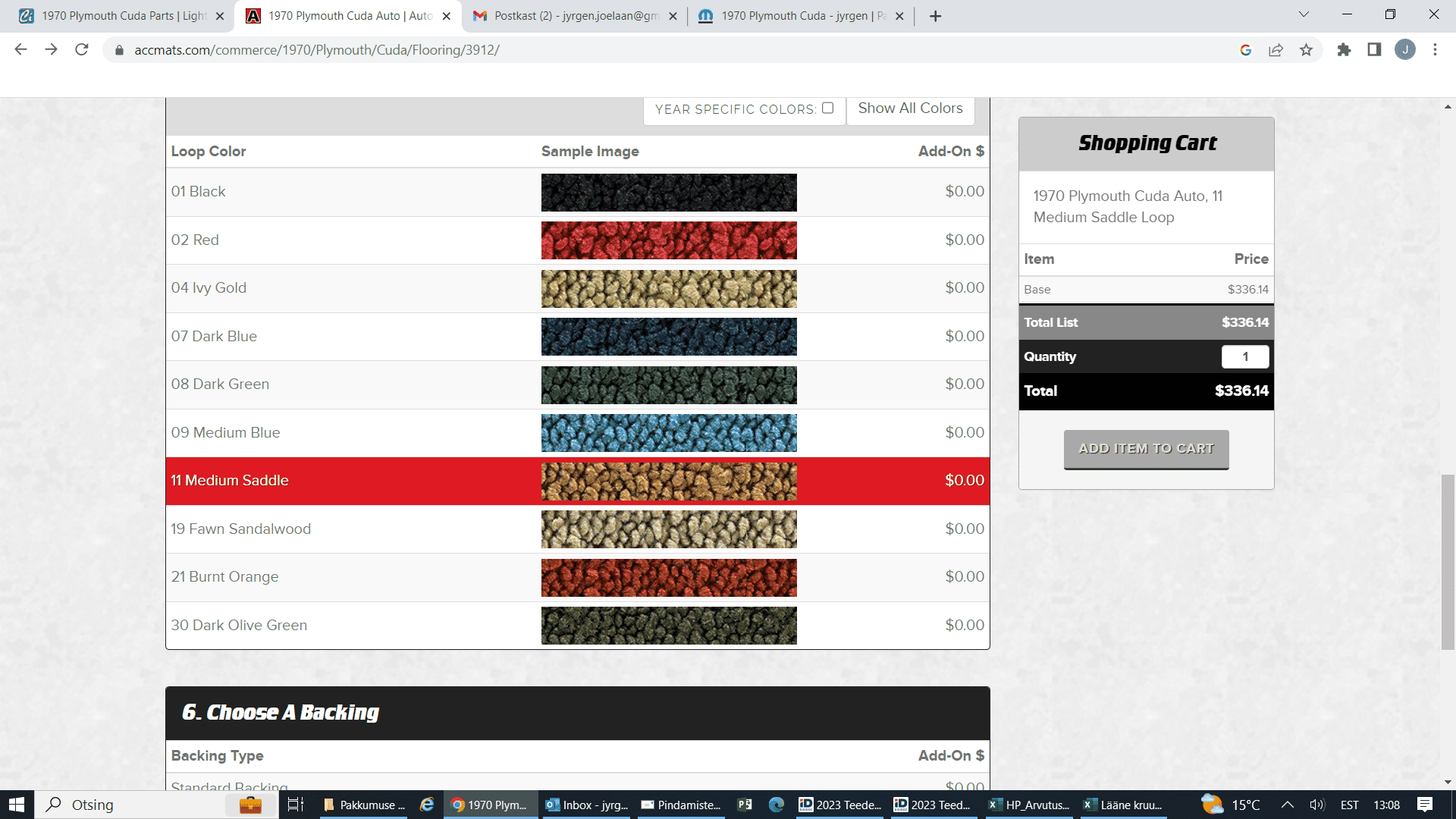Viewport: 1456px width, 819px height.
Task: Switch to the Postkast Gmail tab
Action: [x=573, y=16]
